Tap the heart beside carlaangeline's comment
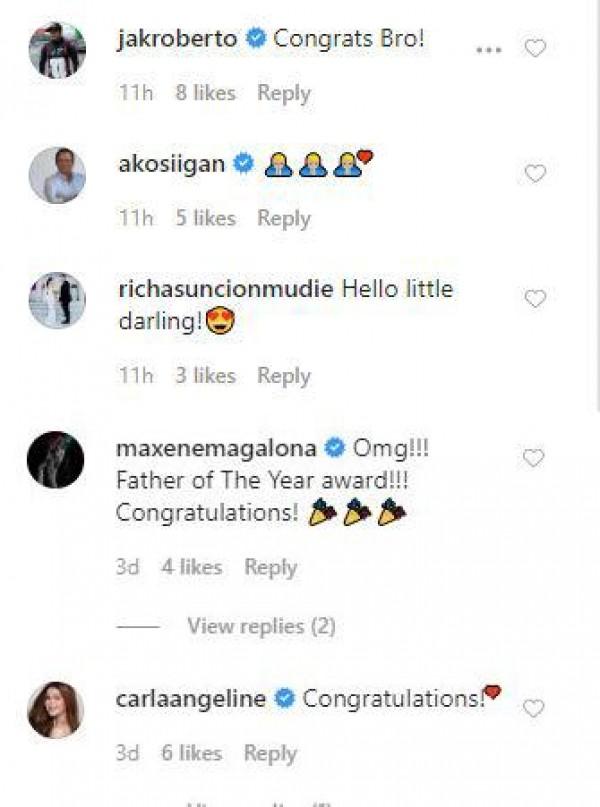The height and width of the screenshot is (807, 600). tap(535, 709)
